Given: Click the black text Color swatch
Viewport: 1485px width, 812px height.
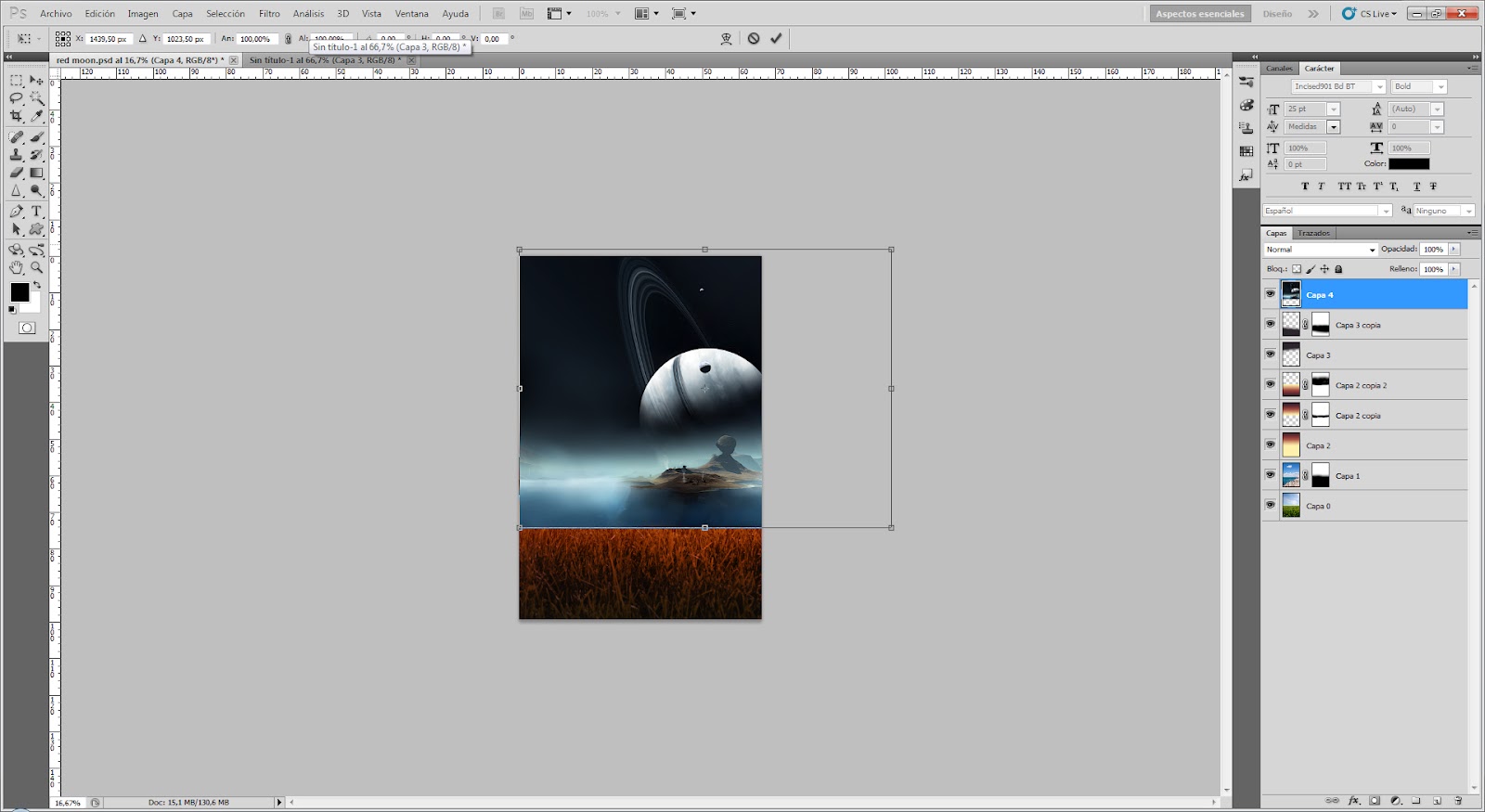Looking at the screenshot, I should pyautogui.click(x=1409, y=164).
